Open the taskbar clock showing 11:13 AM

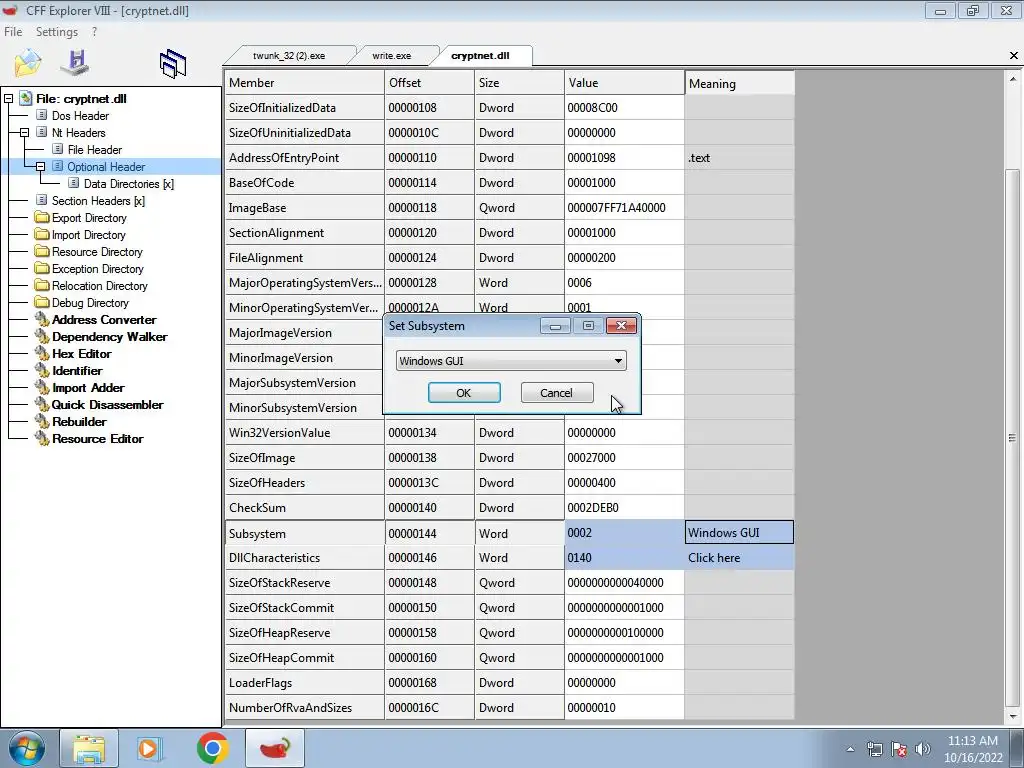tap(972, 749)
